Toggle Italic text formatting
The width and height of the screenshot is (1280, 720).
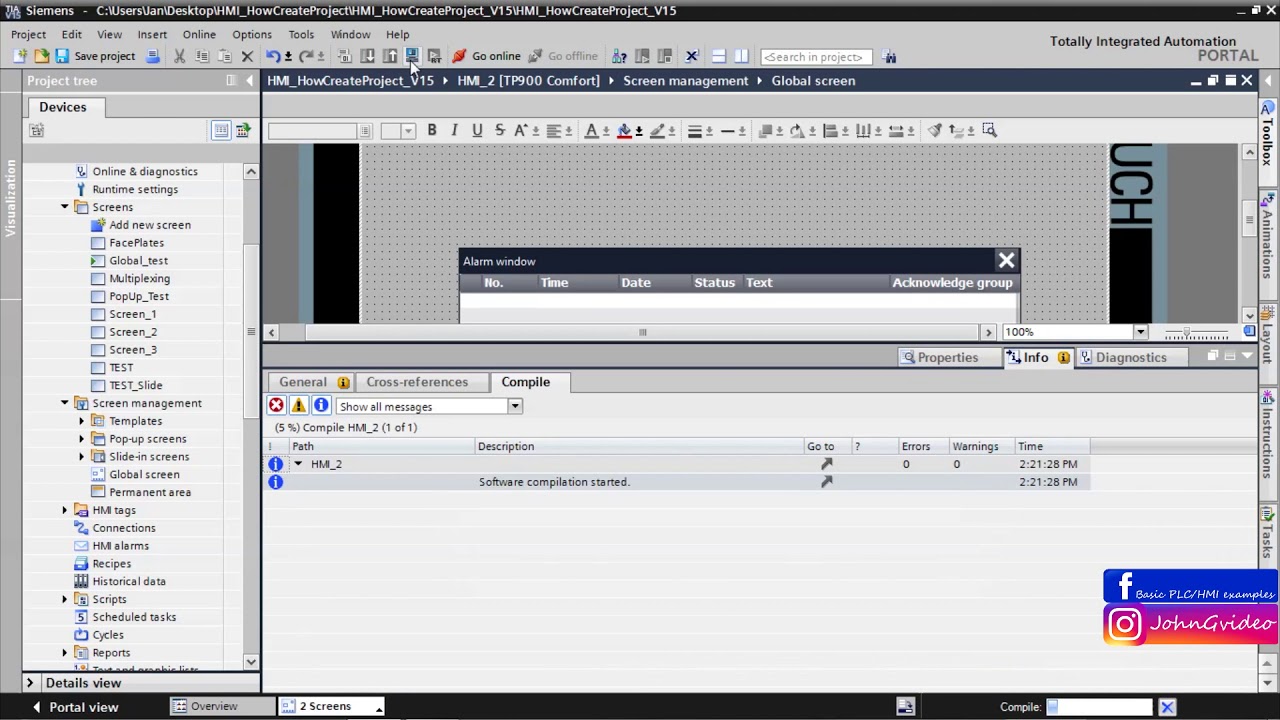454,130
